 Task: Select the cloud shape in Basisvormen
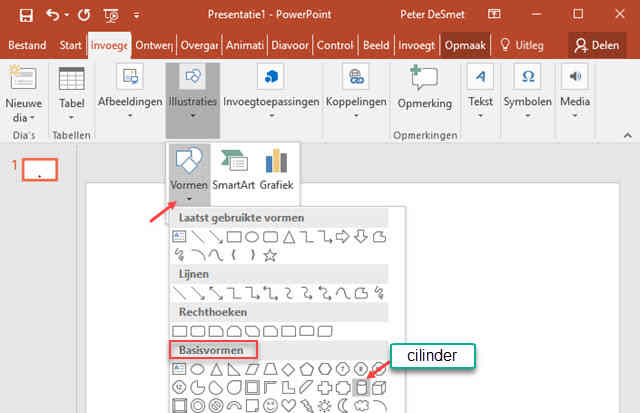point(362,406)
